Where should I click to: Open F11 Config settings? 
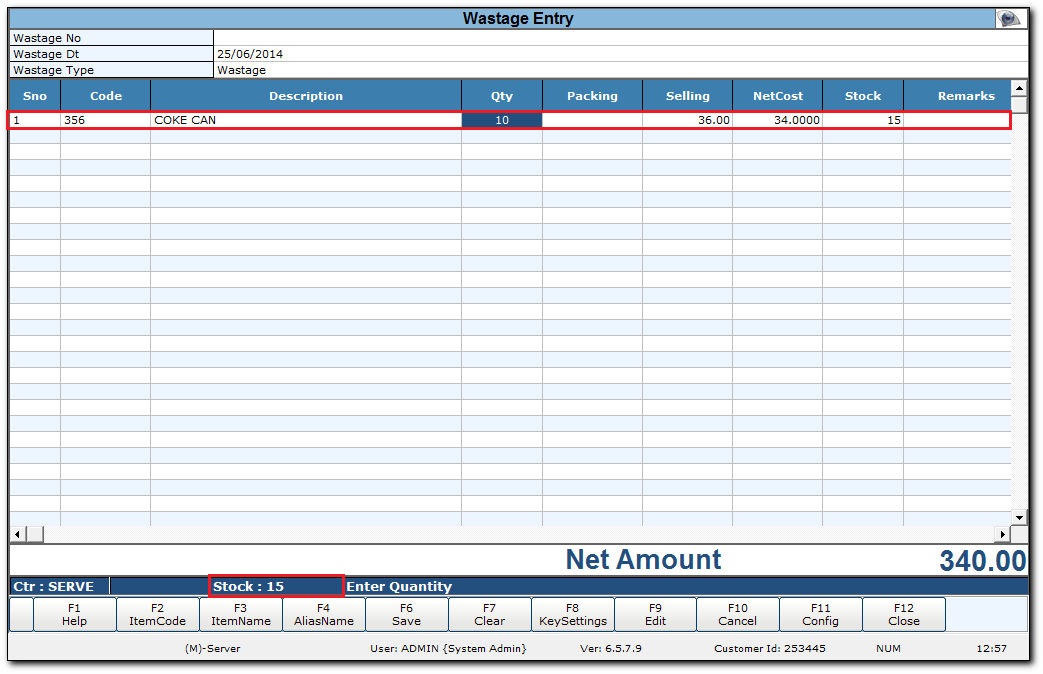820,614
